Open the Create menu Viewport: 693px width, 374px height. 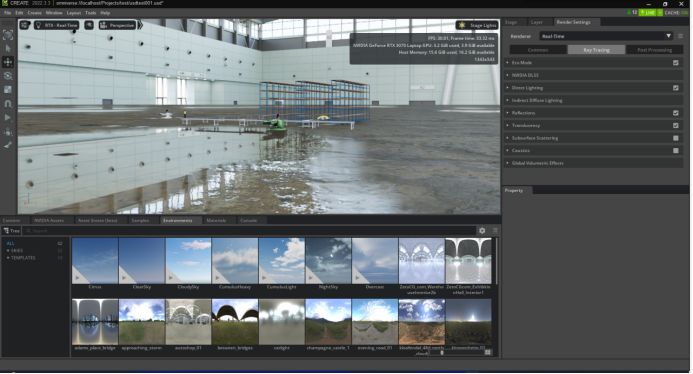click(34, 13)
